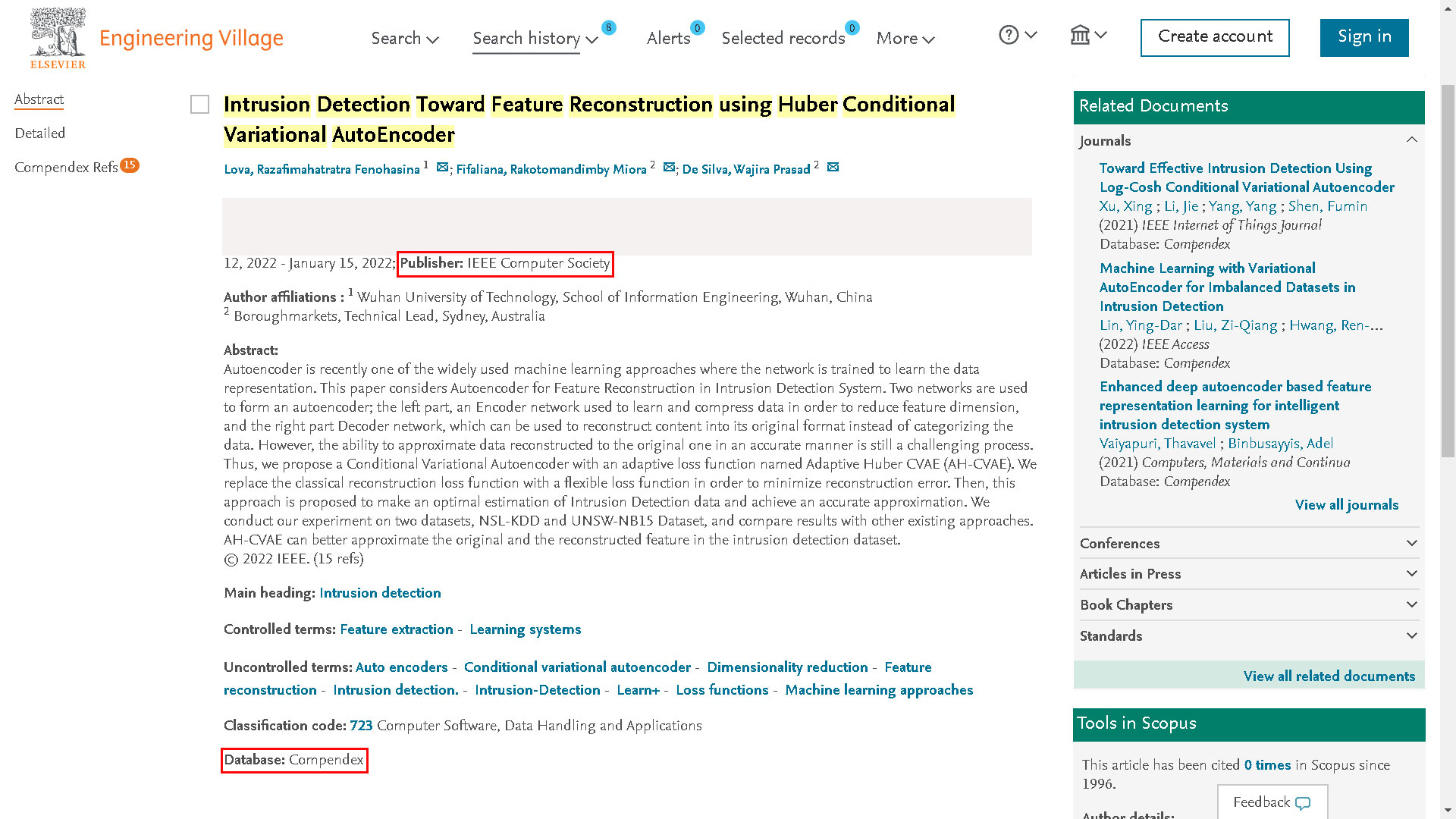
Task: Open 0 times cited in Scopus link
Action: (1267, 765)
